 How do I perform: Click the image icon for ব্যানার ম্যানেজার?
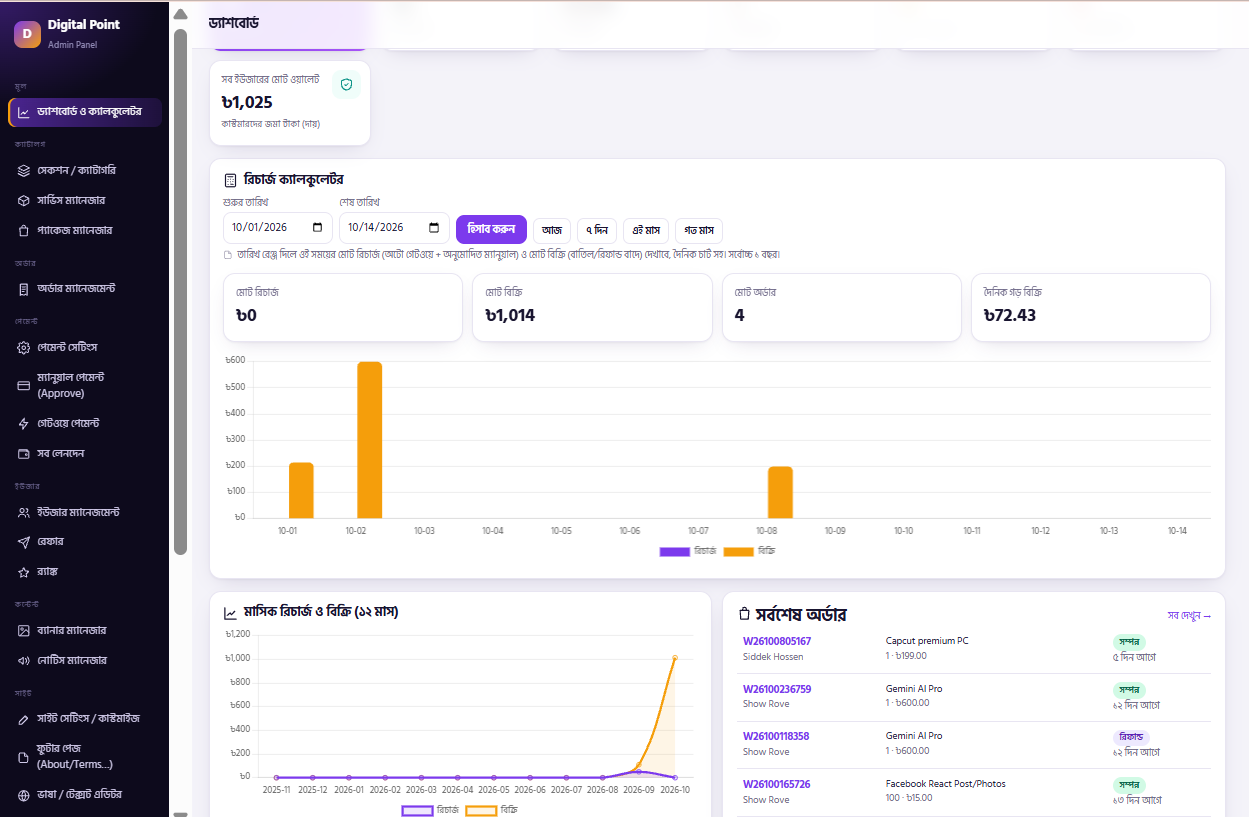click(24, 631)
